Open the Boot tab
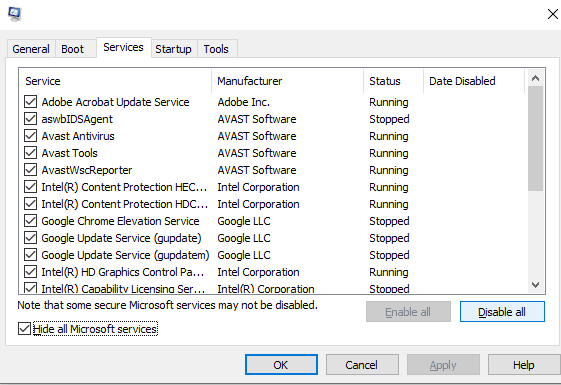 [x=72, y=49]
